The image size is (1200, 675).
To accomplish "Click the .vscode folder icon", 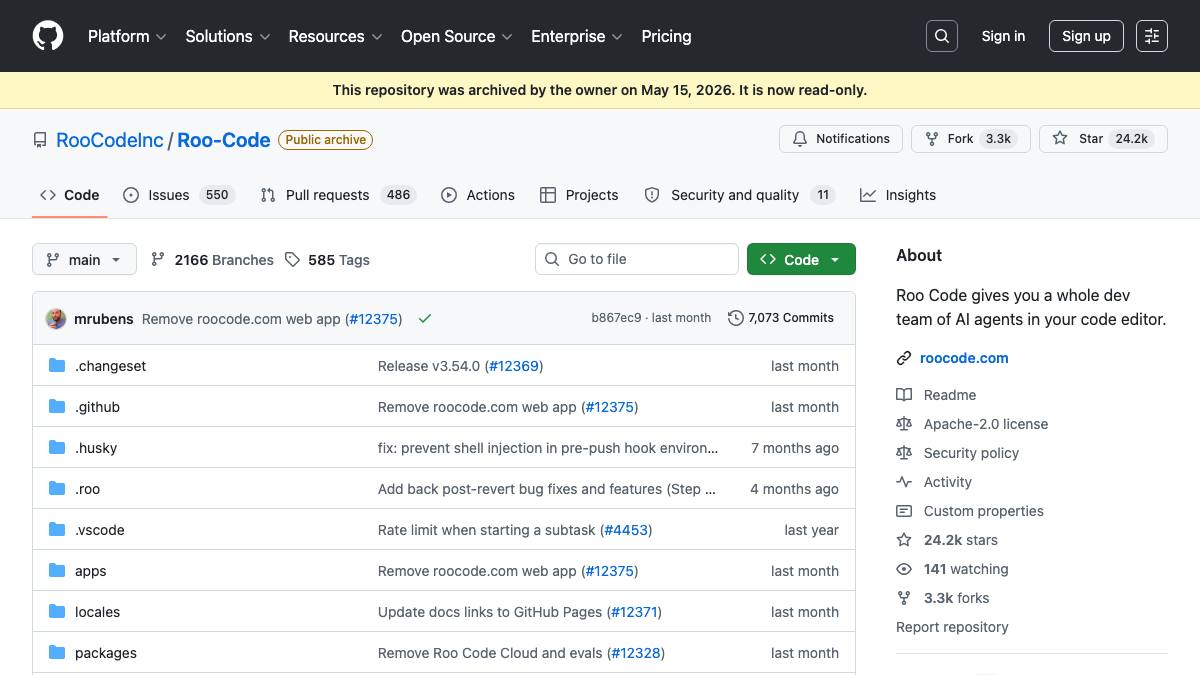I will (57, 530).
